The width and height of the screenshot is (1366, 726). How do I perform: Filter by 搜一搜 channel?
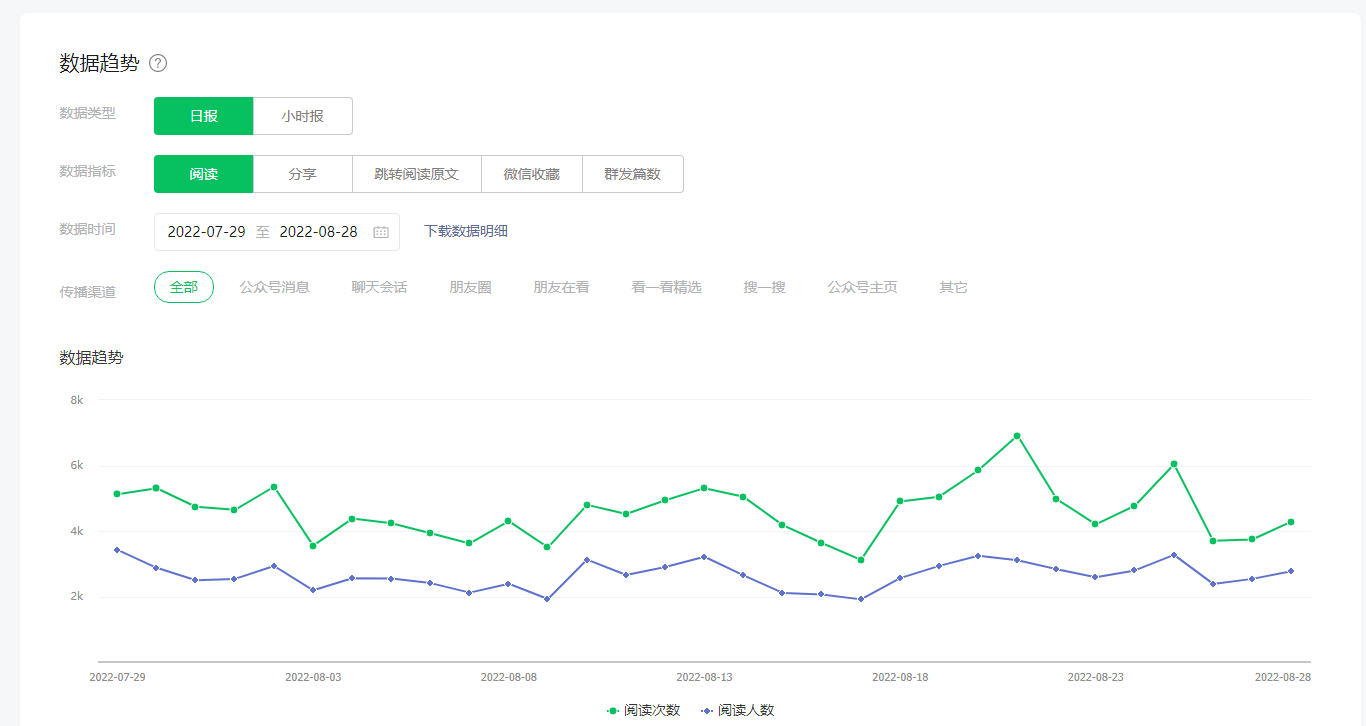pyautogui.click(x=764, y=287)
